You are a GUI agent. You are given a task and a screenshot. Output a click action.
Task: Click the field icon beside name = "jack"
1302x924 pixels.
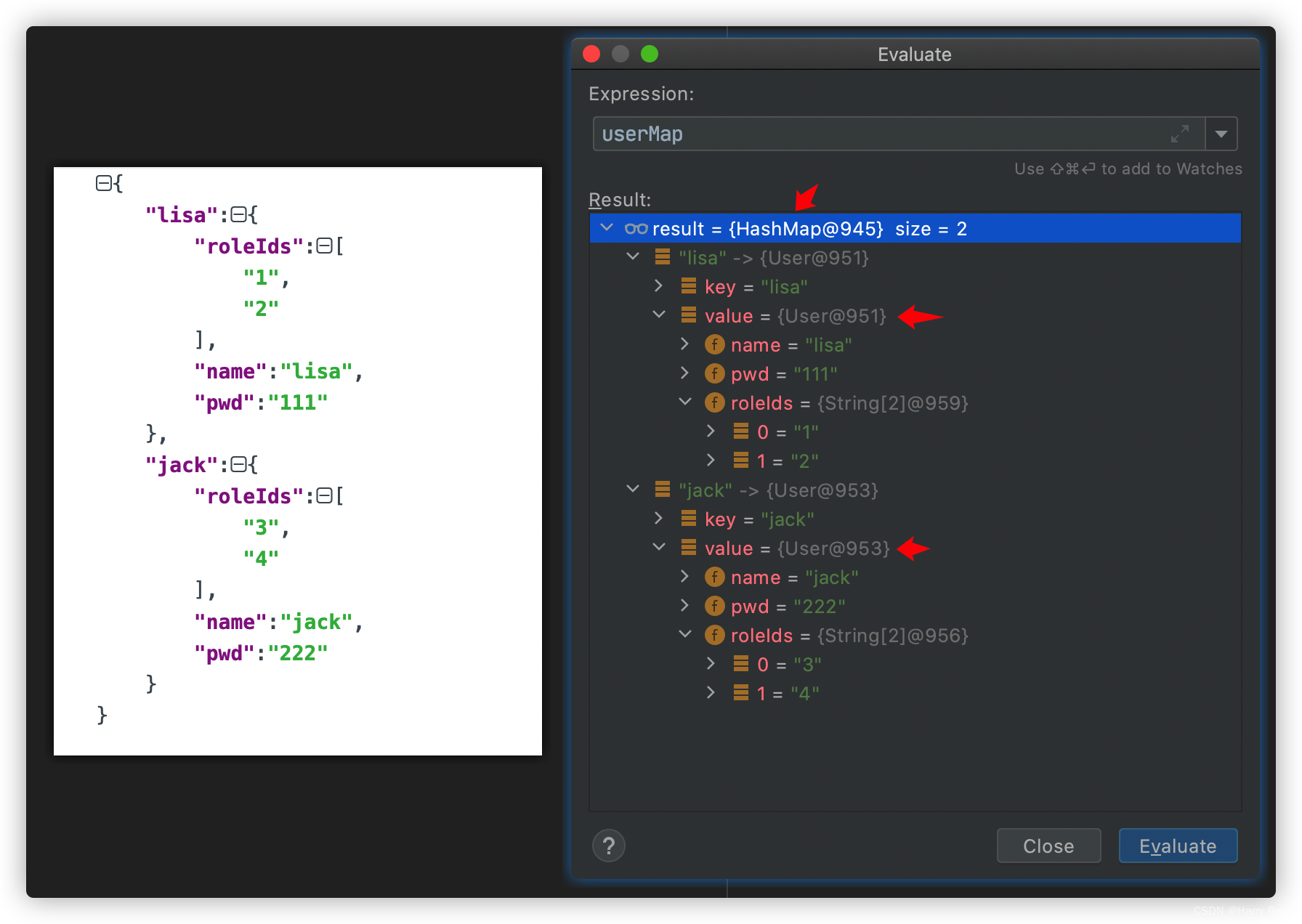(715, 577)
